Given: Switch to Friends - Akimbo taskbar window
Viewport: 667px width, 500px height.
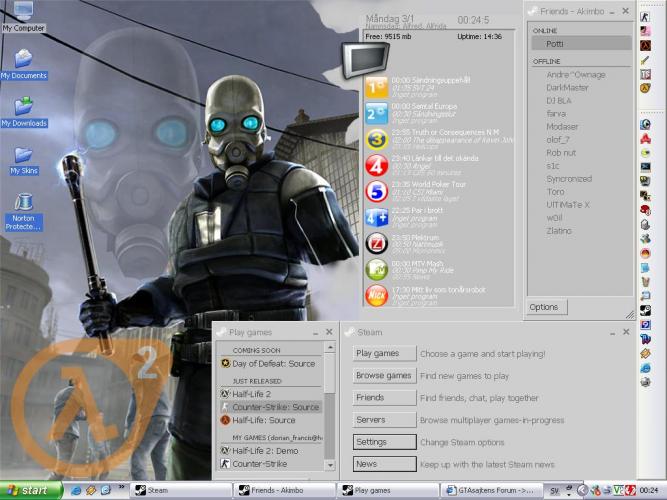Looking at the screenshot, I should point(281,490).
